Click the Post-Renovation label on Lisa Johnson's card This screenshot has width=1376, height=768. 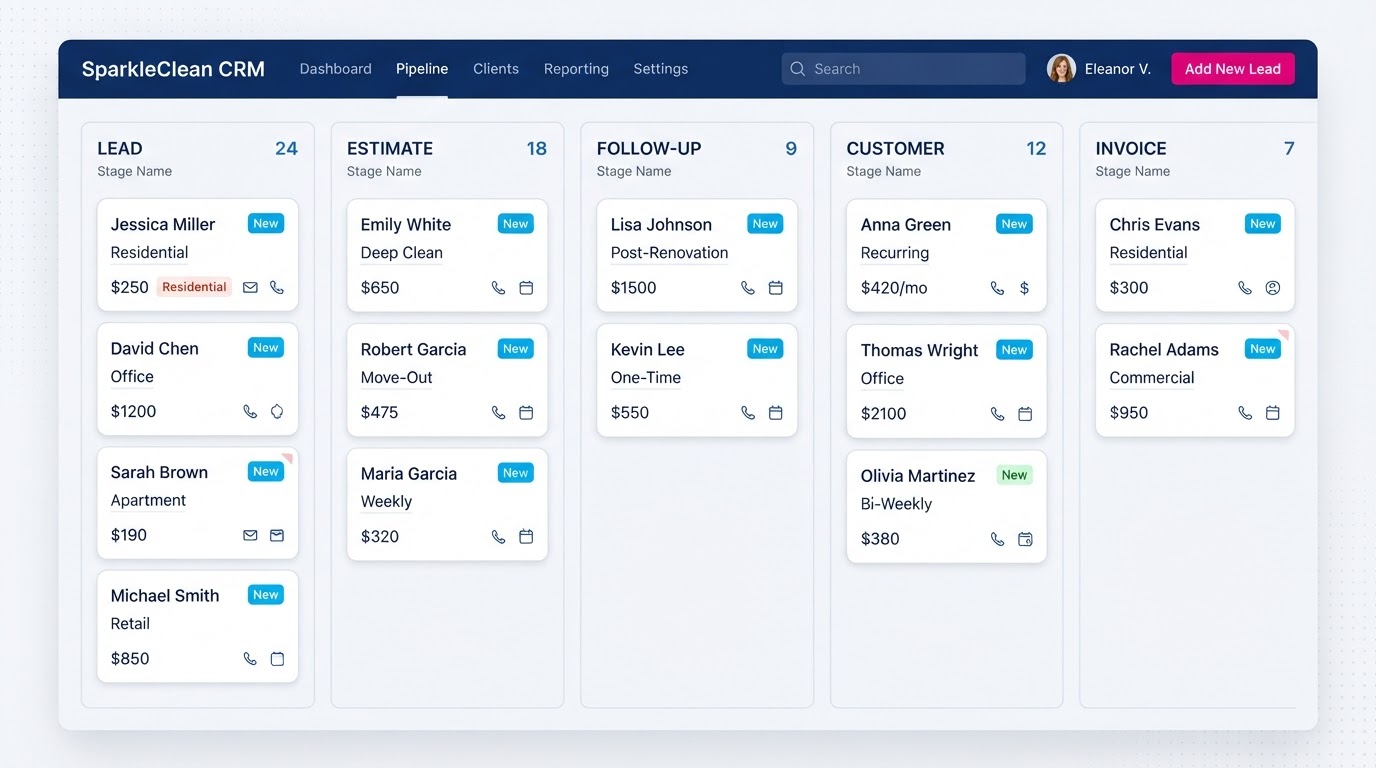[x=669, y=253]
